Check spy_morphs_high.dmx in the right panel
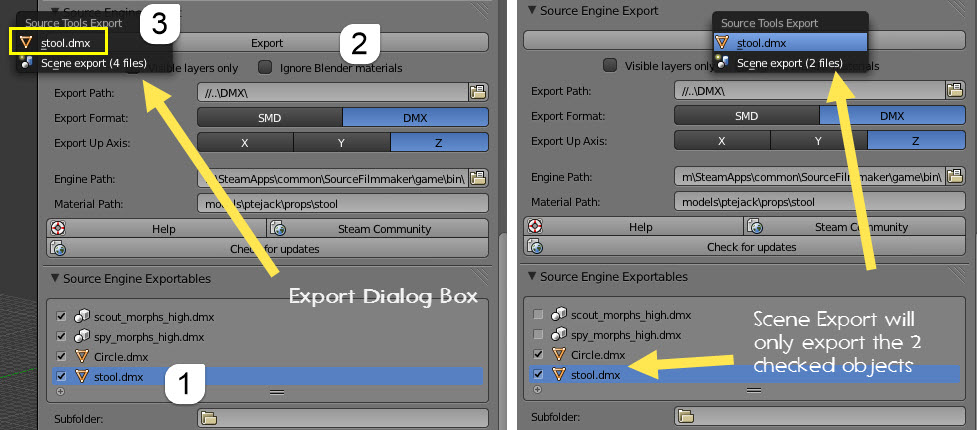This screenshot has width=977, height=430. [x=538, y=335]
